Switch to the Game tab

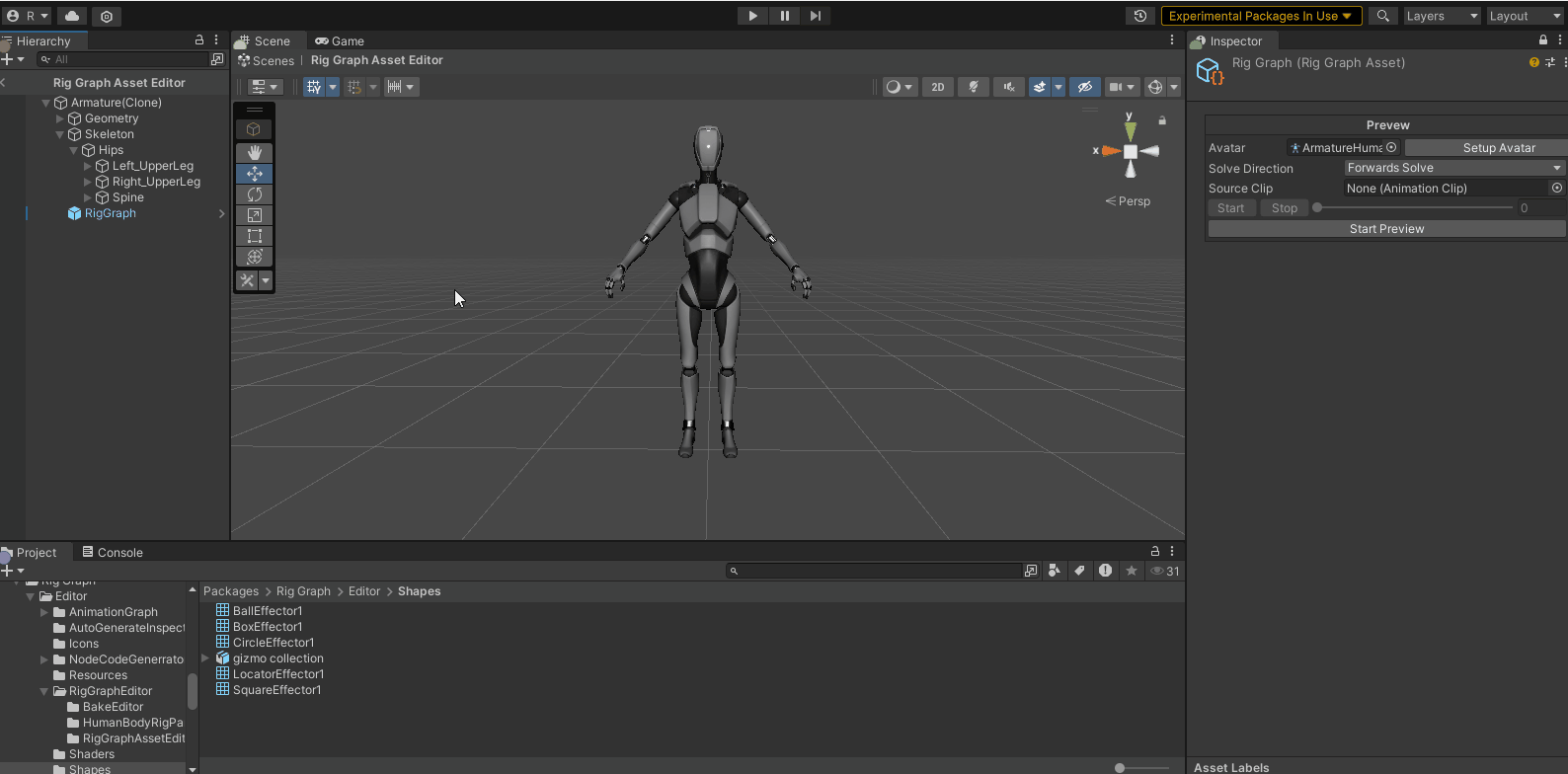(x=340, y=41)
